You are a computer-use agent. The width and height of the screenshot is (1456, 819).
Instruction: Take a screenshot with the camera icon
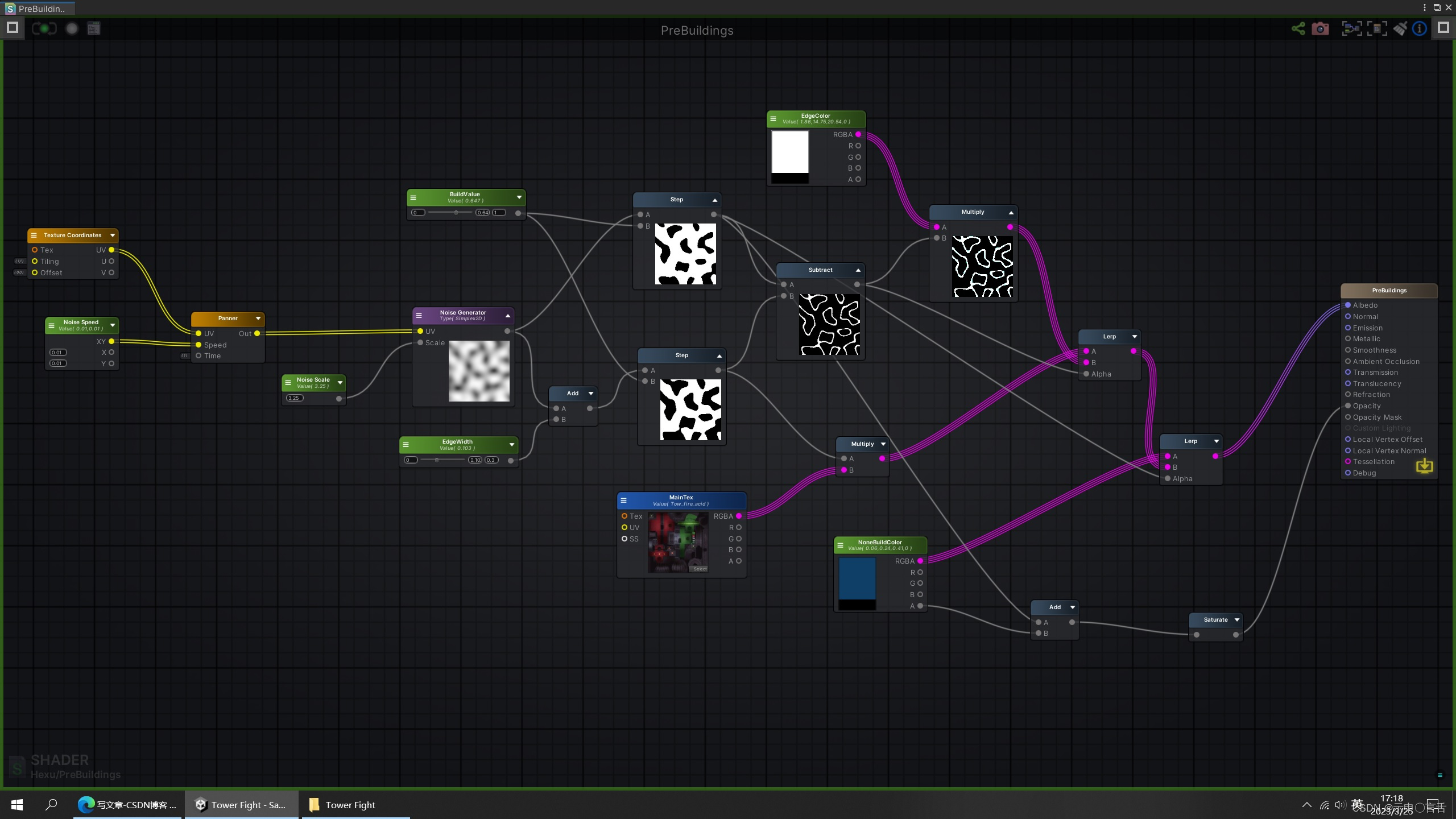click(1320, 28)
